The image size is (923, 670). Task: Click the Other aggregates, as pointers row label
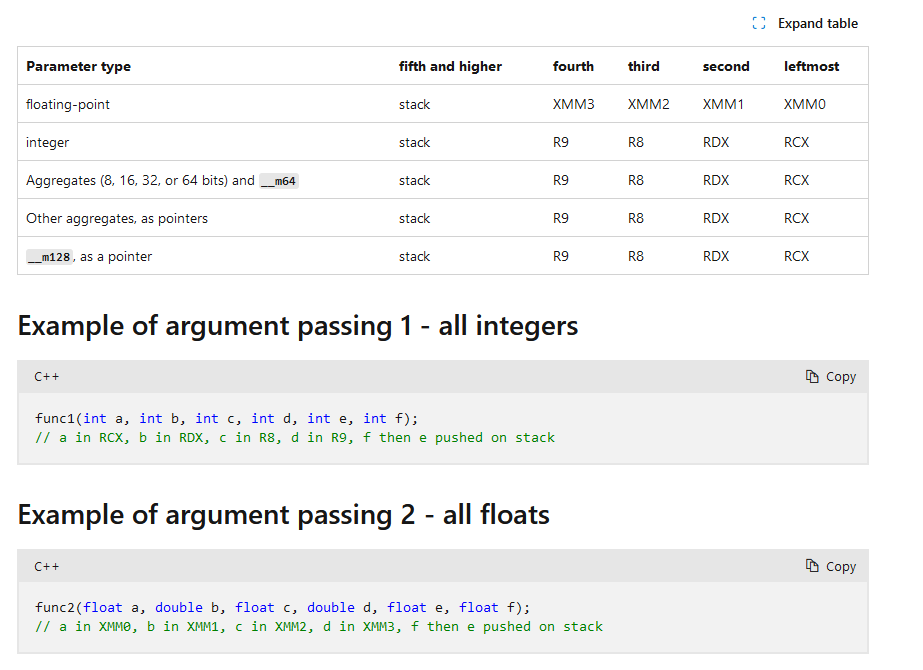pos(117,218)
